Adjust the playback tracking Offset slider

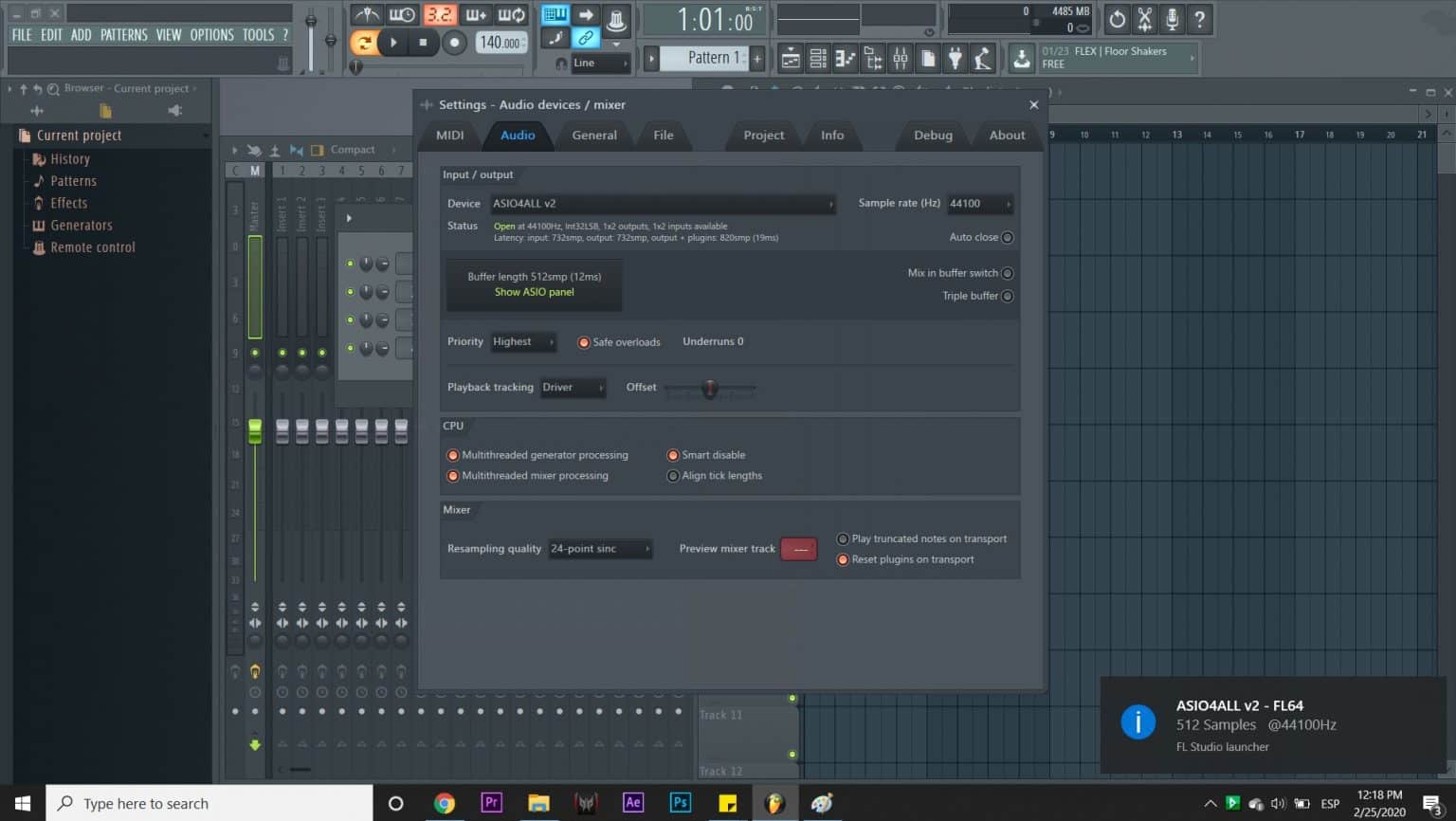pyautogui.click(x=709, y=388)
